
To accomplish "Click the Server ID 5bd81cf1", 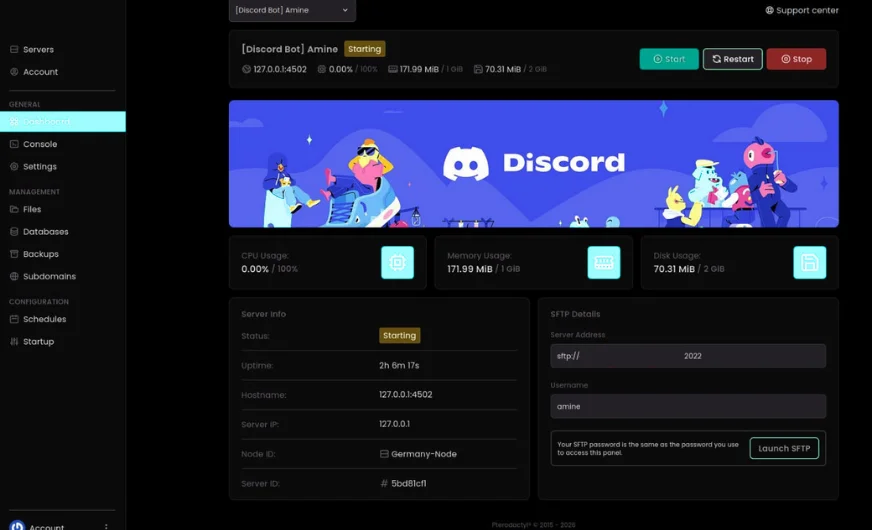I will point(409,483).
